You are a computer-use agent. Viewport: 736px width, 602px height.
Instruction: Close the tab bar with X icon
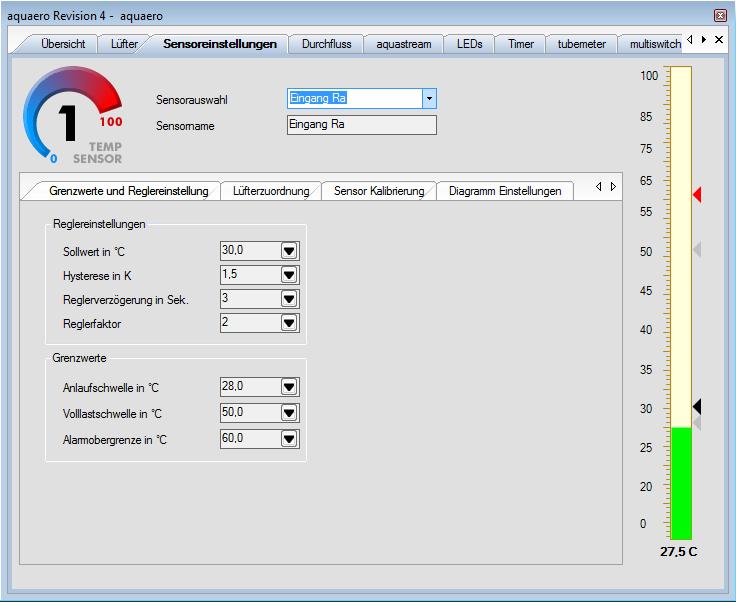(719, 40)
